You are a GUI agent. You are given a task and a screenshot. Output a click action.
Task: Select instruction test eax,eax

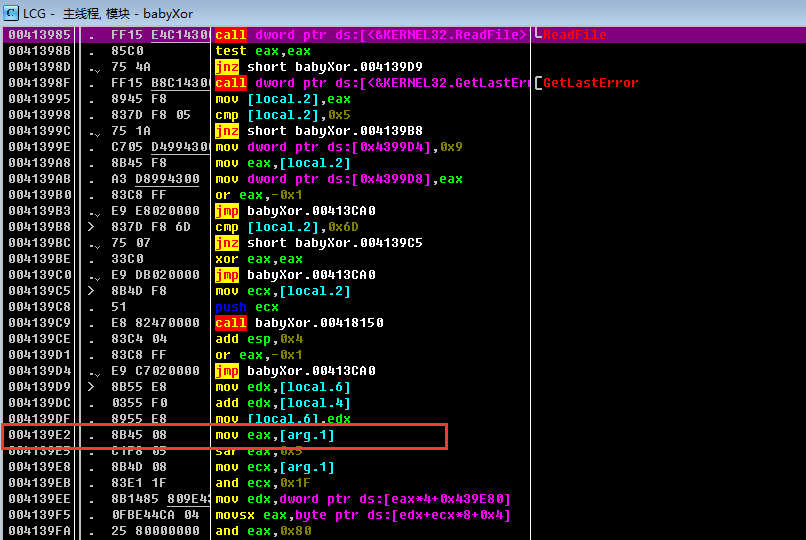tap(263, 51)
